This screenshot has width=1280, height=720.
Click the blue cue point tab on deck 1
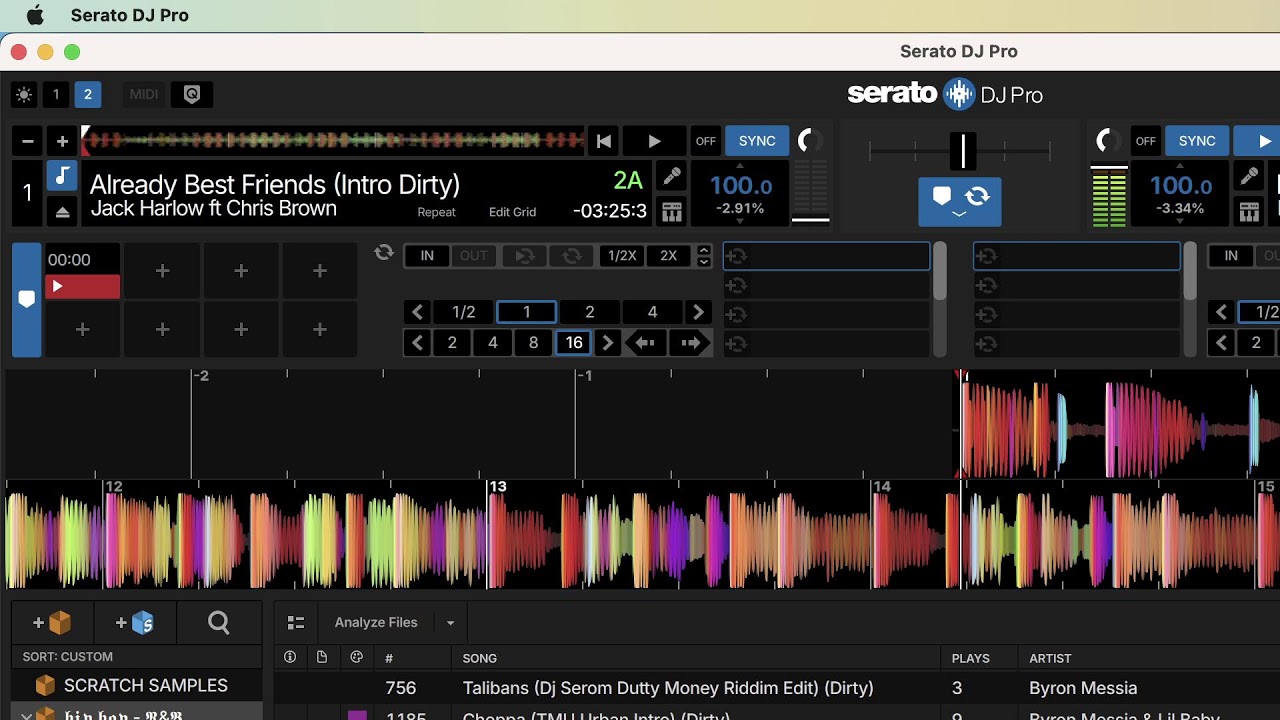point(26,300)
